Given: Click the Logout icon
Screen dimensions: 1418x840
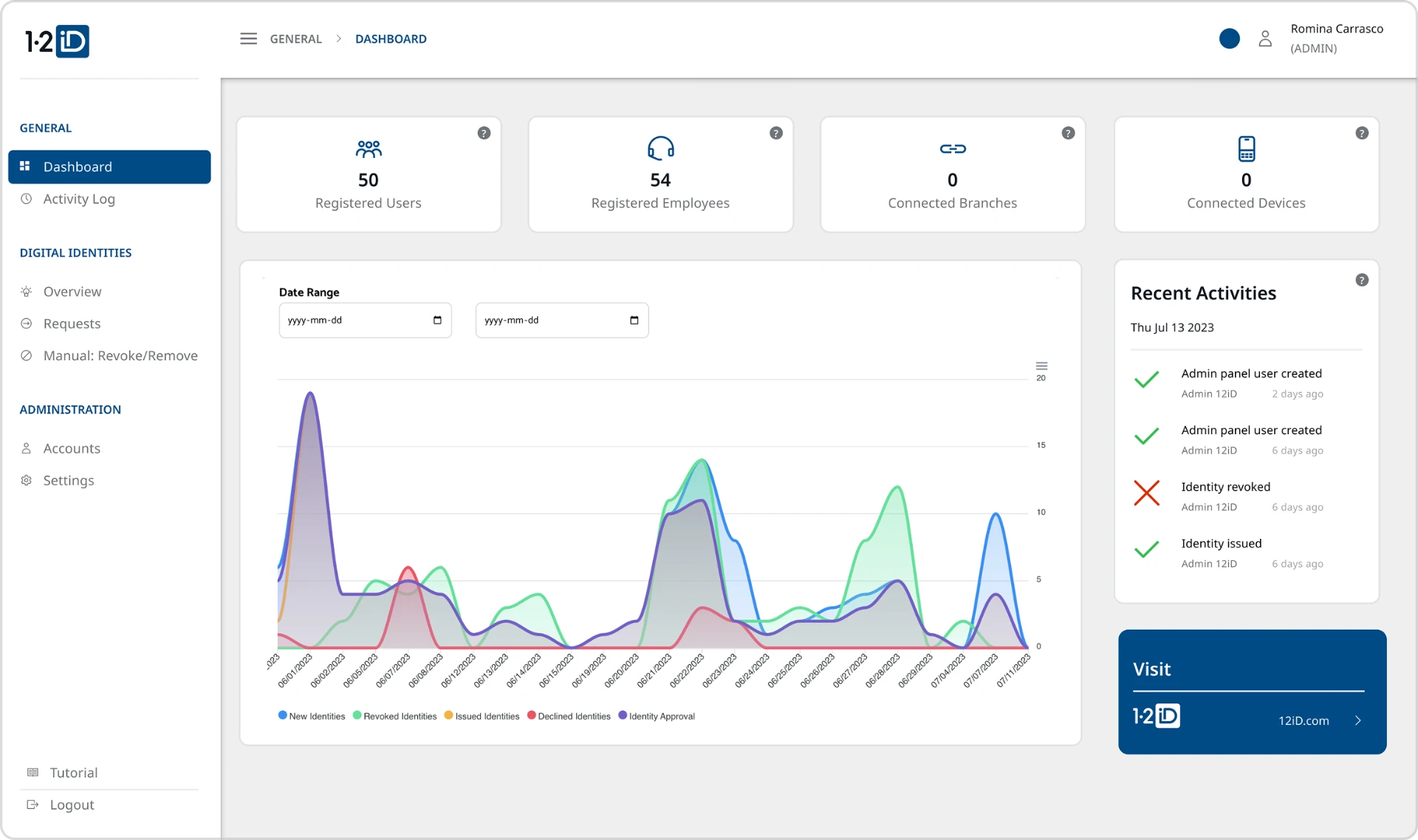Looking at the screenshot, I should tap(32, 805).
